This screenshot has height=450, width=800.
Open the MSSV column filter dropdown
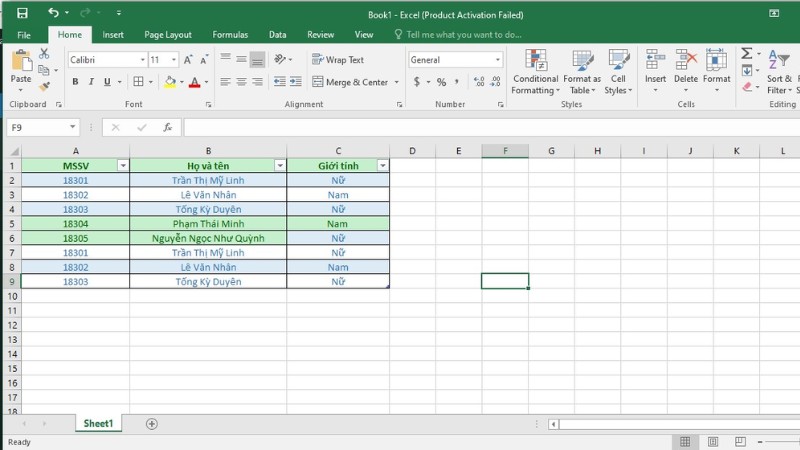pos(122,165)
